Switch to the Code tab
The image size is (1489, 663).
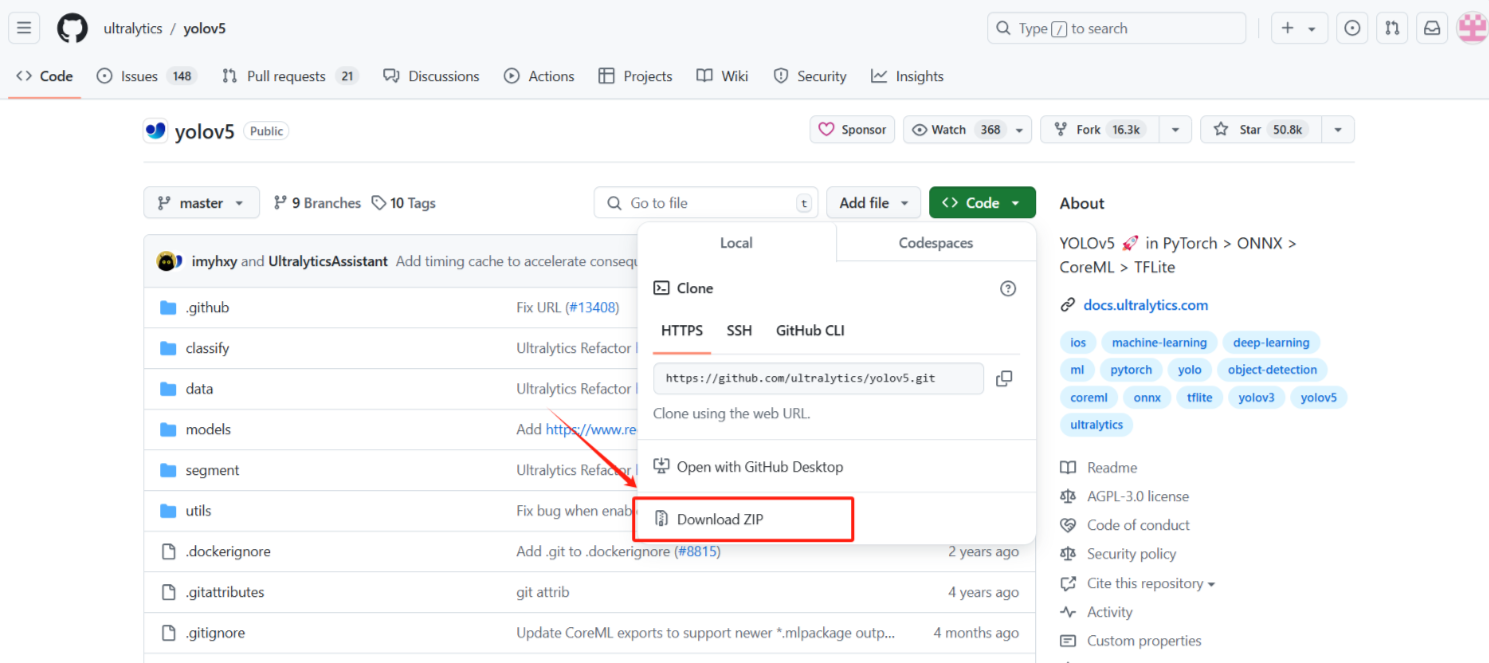click(x=45, y=76)
